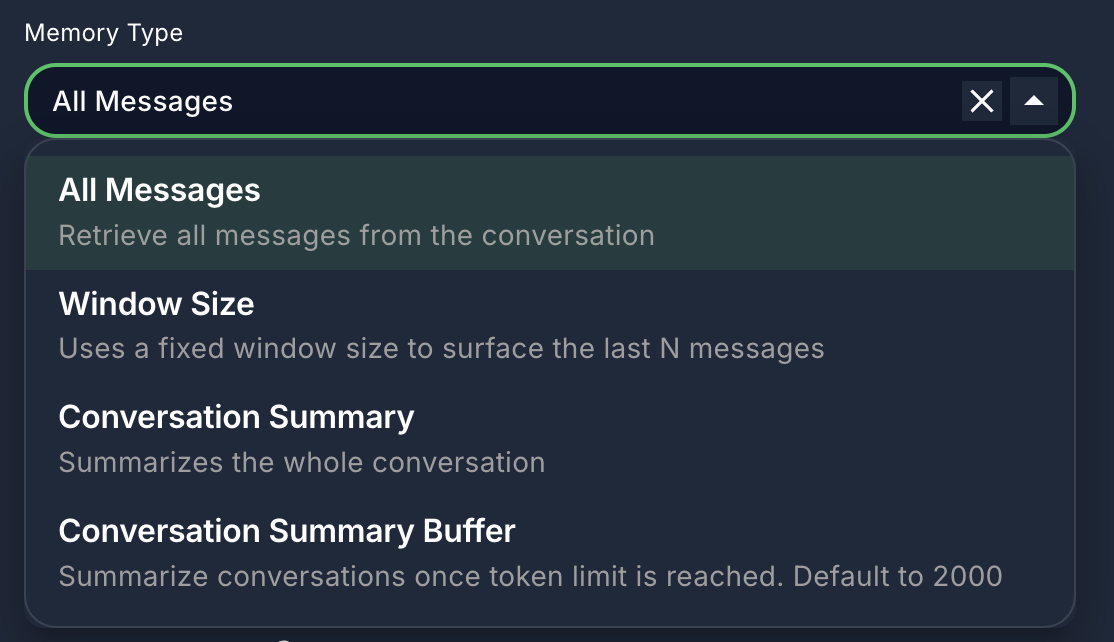Click the 'All Messages' text inside the combo box

142,101
